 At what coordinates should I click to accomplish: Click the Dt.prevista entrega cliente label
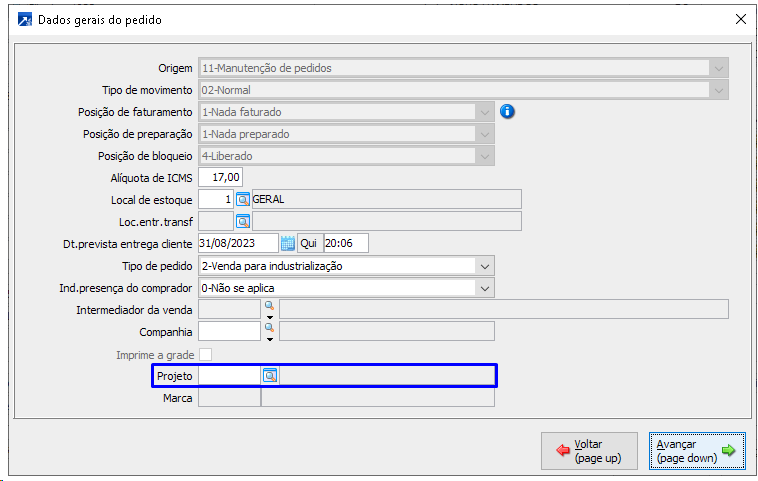point(128,244)
